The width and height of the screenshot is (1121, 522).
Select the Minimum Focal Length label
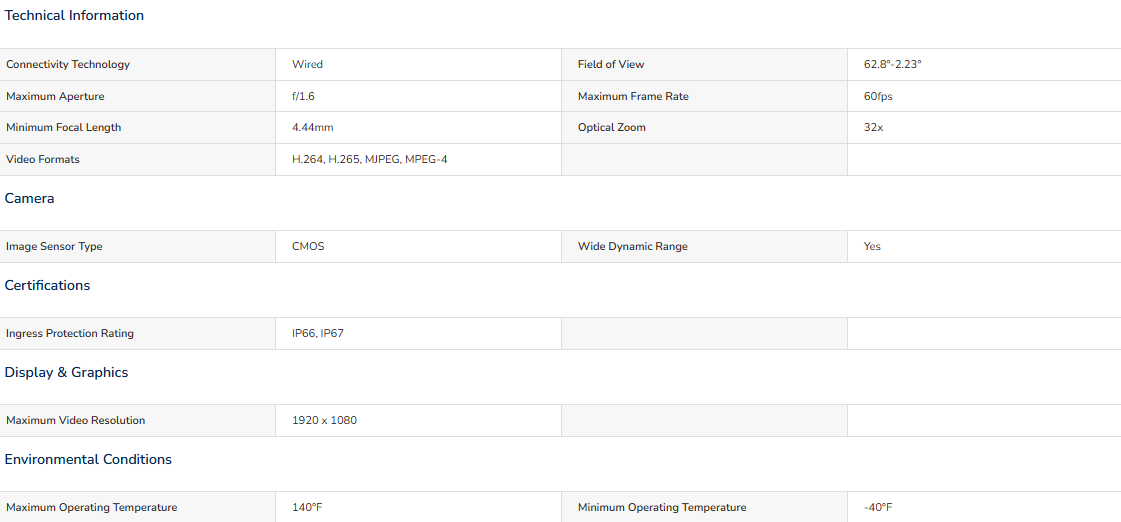(64, 127)
